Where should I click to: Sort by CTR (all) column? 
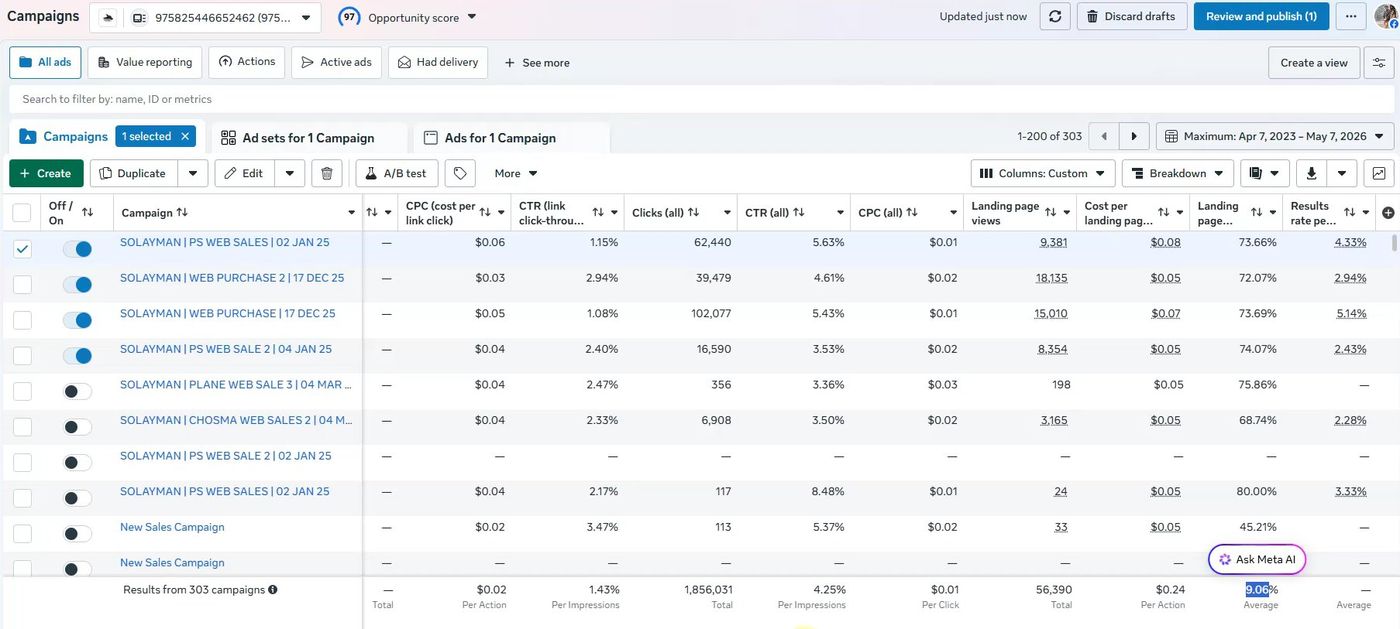tap(798, 212)
